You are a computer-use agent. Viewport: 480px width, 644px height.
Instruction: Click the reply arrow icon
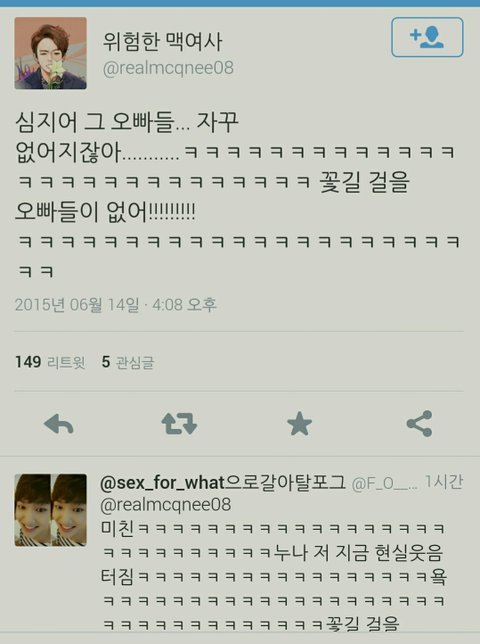pyautogui.click(x=59, y=423)
